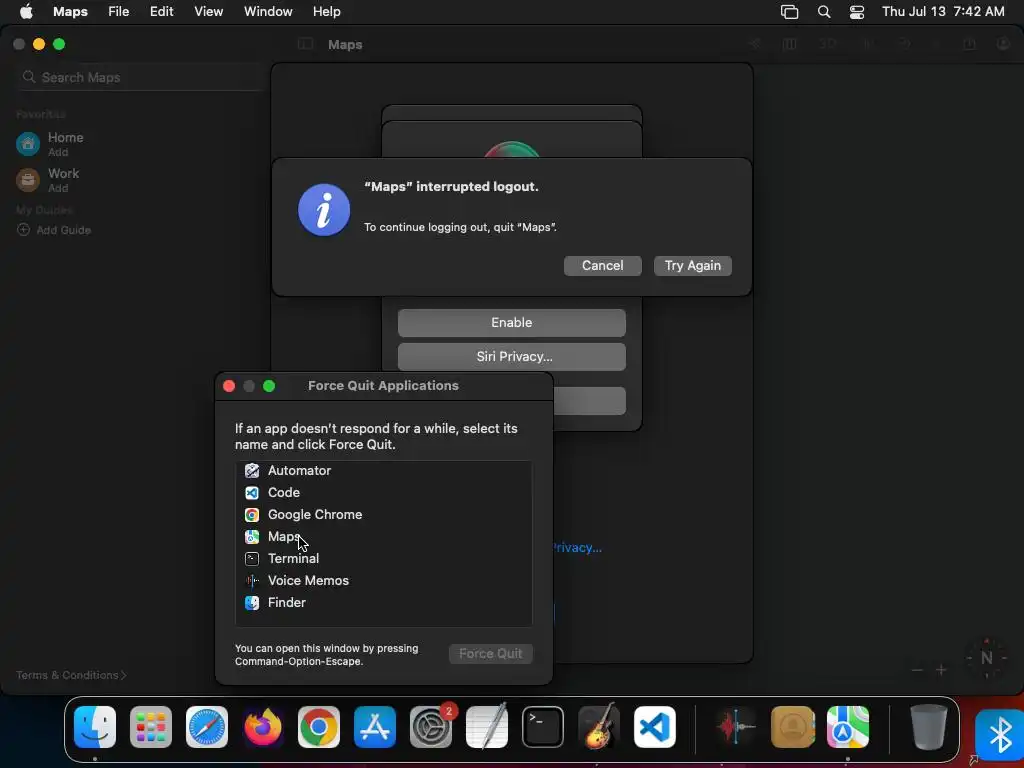Select Finder in Force Quit list
1024x768 pixels.
tap(383, 602)
